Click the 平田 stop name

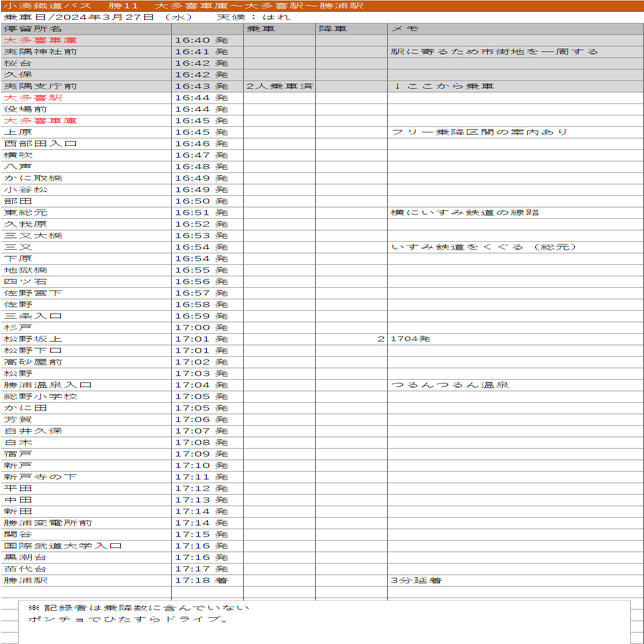[18, 489]
